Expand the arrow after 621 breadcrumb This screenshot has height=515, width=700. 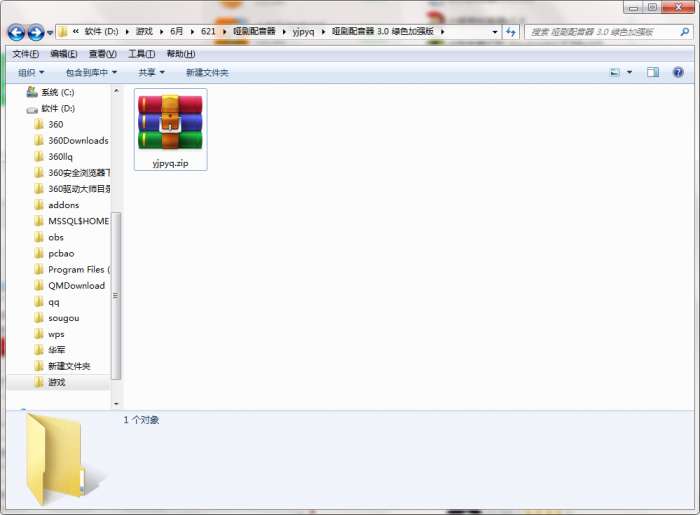point(224,32)
